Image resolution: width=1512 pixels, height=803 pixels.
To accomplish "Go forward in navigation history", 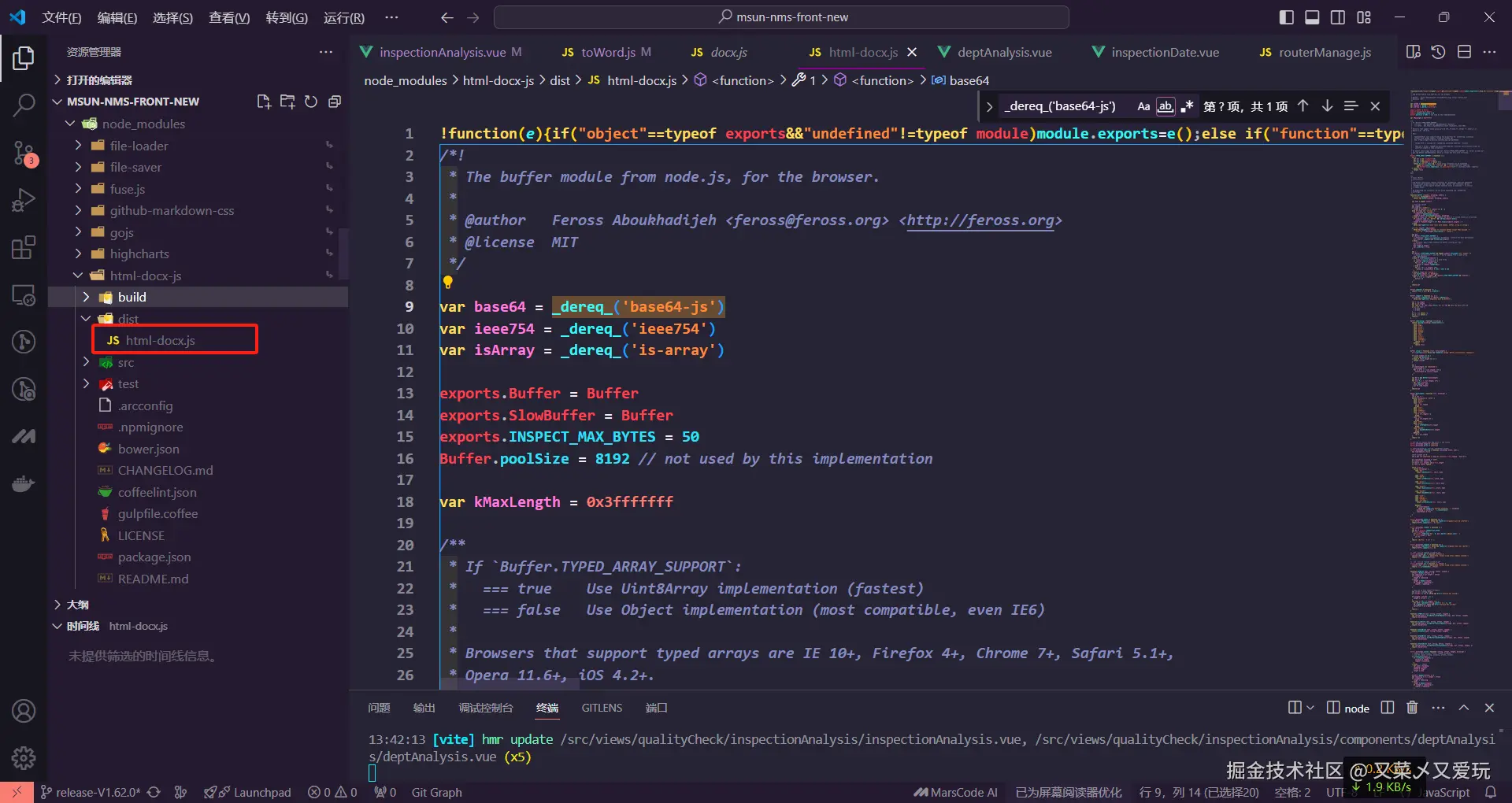I will 473,17.
